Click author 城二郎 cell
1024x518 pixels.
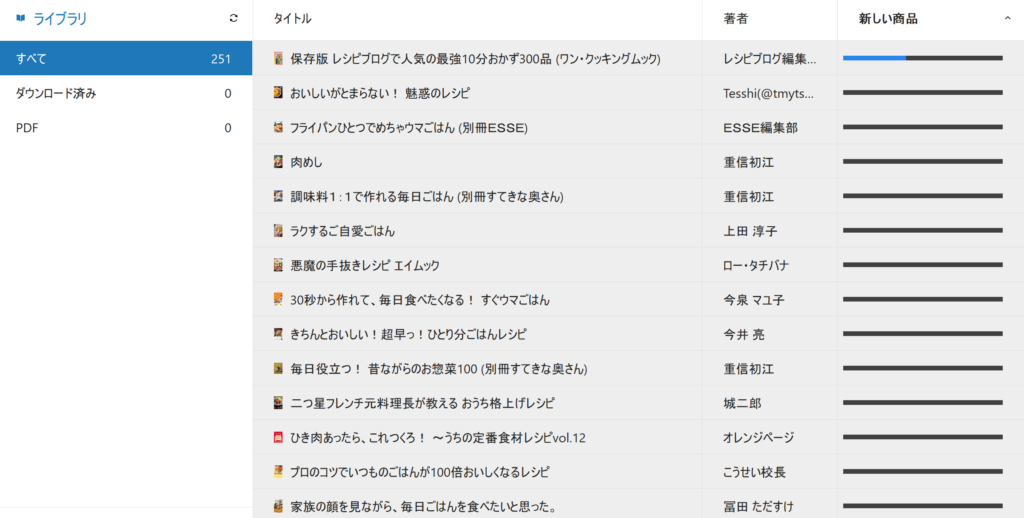(x=742, y=404)
